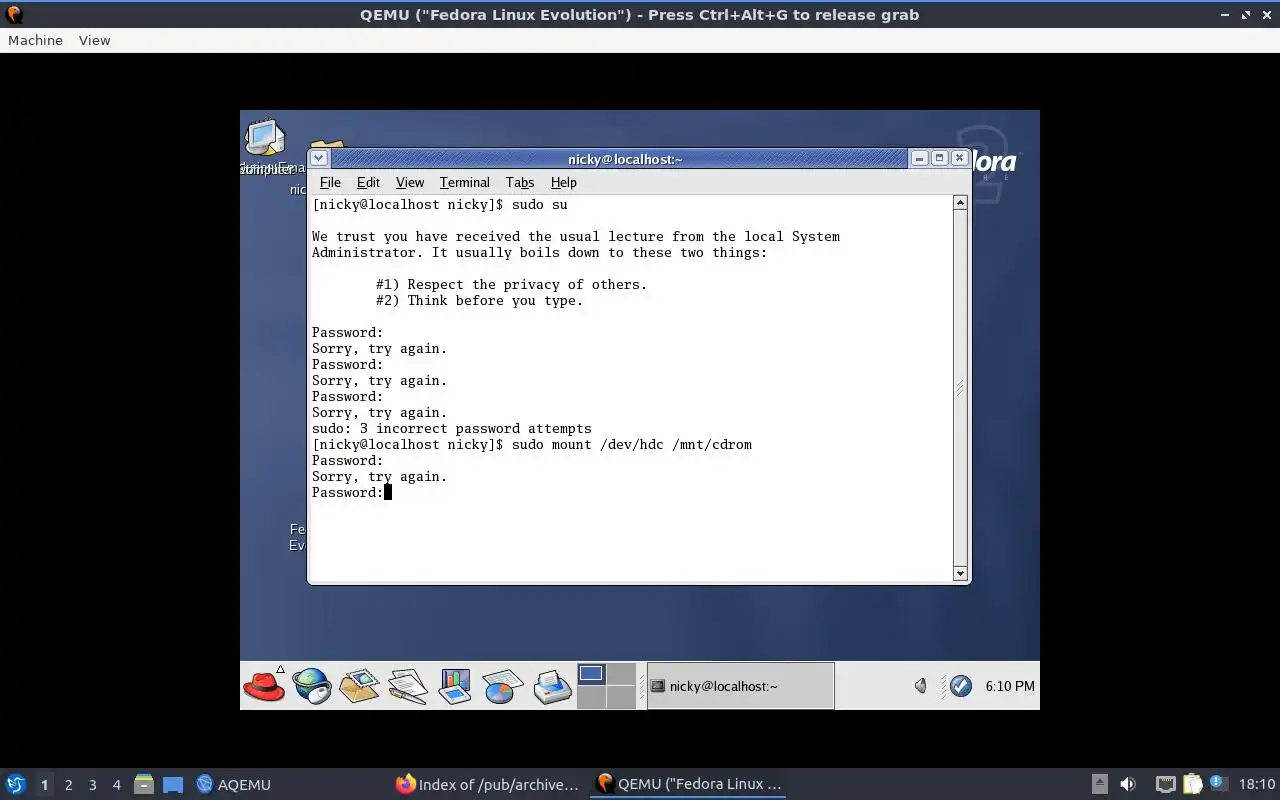The width and height of the screenshot is (1280, 800).
Task: Switch to host virtual desktop 3
Action: click(92, 784)
